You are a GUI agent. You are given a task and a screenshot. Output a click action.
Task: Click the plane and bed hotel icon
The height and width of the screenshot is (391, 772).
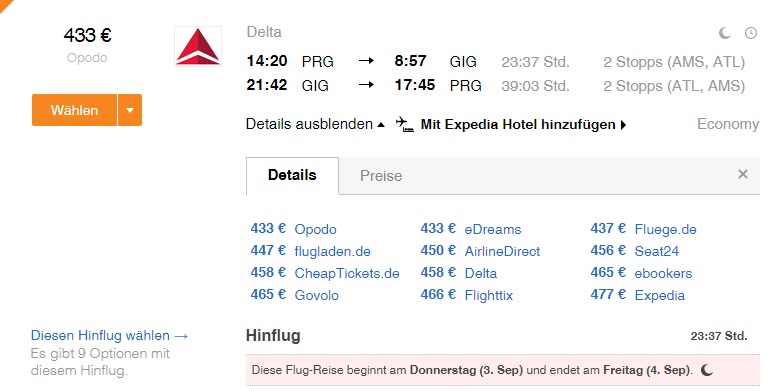(405, 124)
